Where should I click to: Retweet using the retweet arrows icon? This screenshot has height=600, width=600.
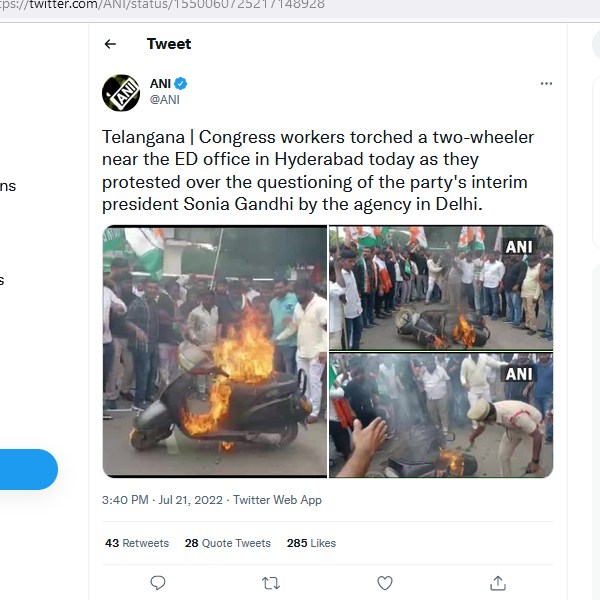click(271, 582)
